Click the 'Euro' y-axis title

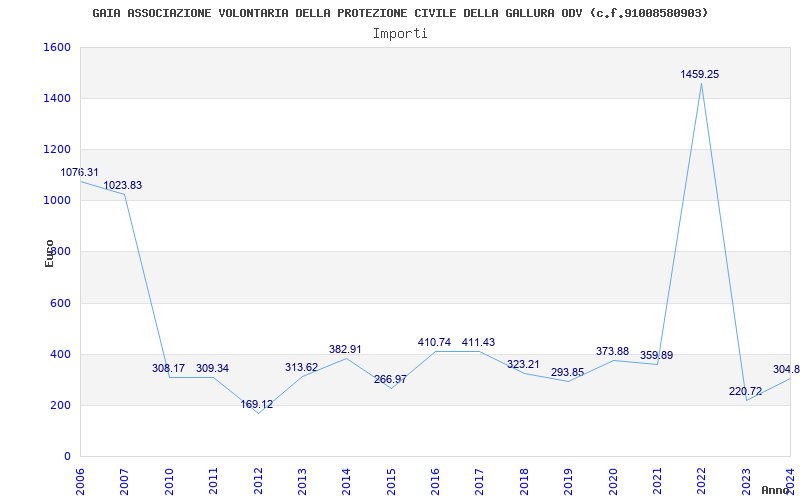pos(49,254)
